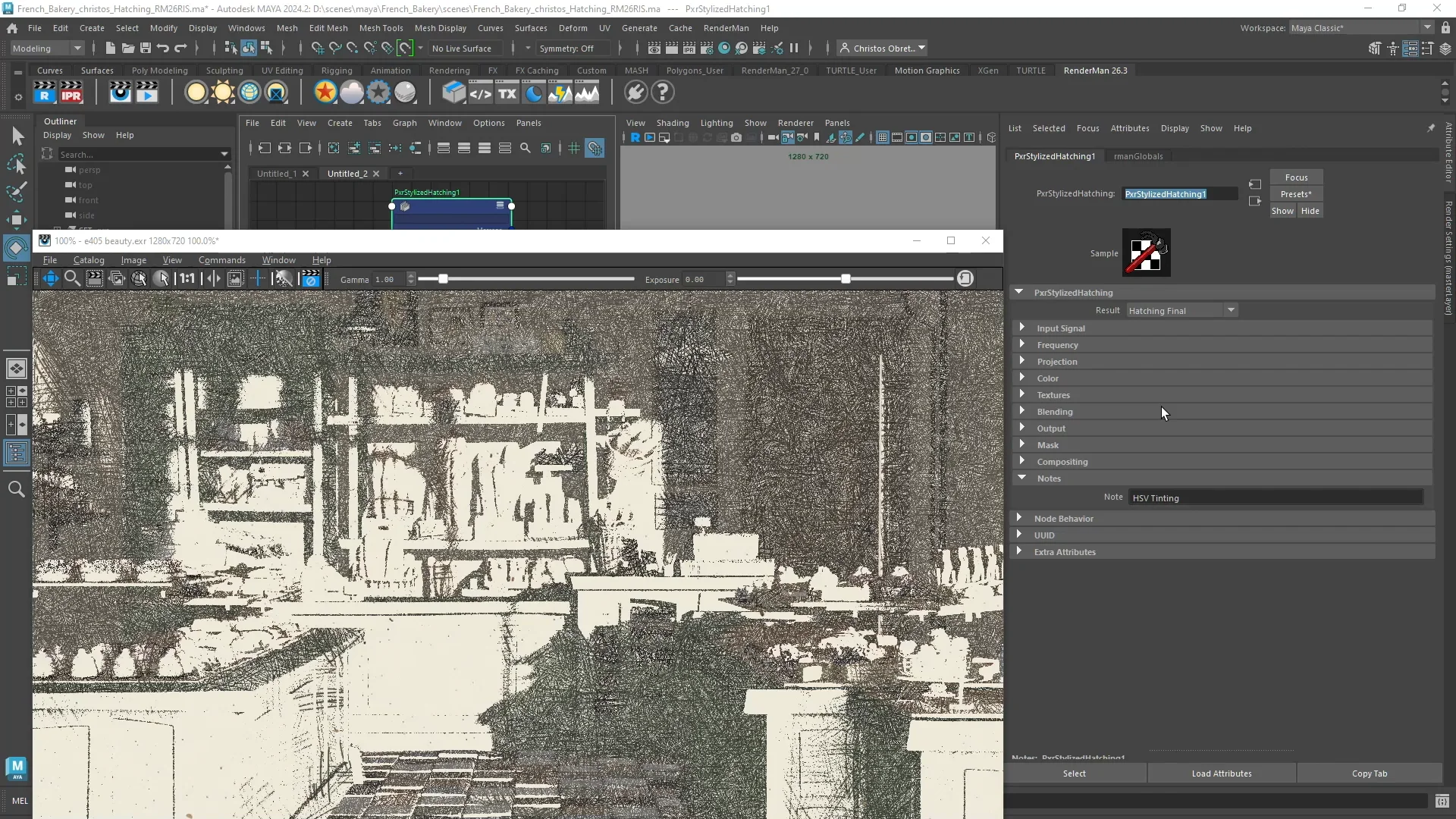
Task: Select the Paint Selection tool in toolbox
Action: click(17, 192)
